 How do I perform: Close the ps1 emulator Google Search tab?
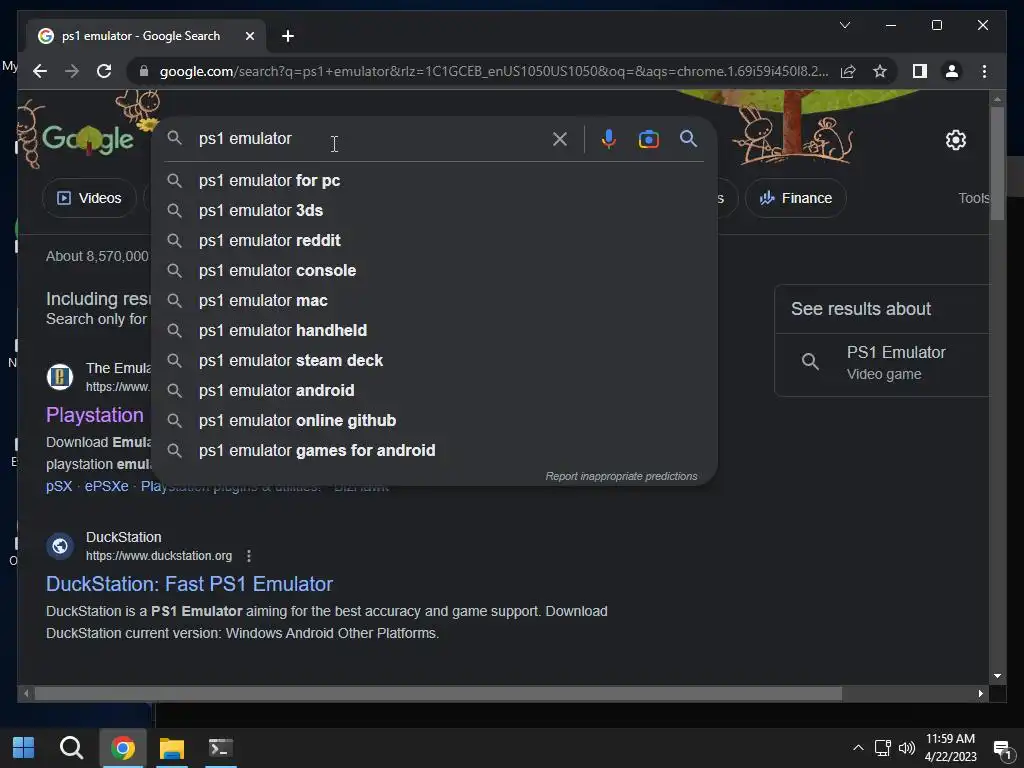[x=249, y=36]
